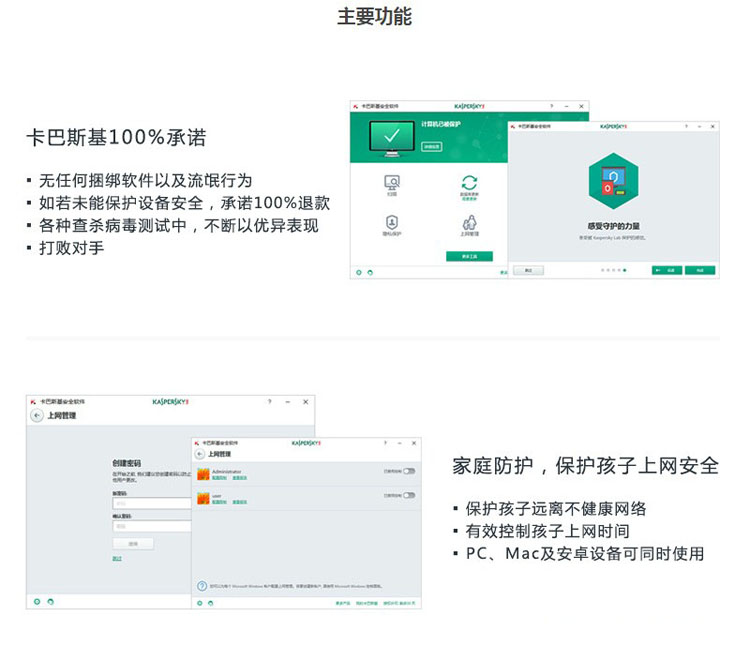Click the green More Tools button
This screenshot has width=750, height=646.
click(x=468, y=256)
